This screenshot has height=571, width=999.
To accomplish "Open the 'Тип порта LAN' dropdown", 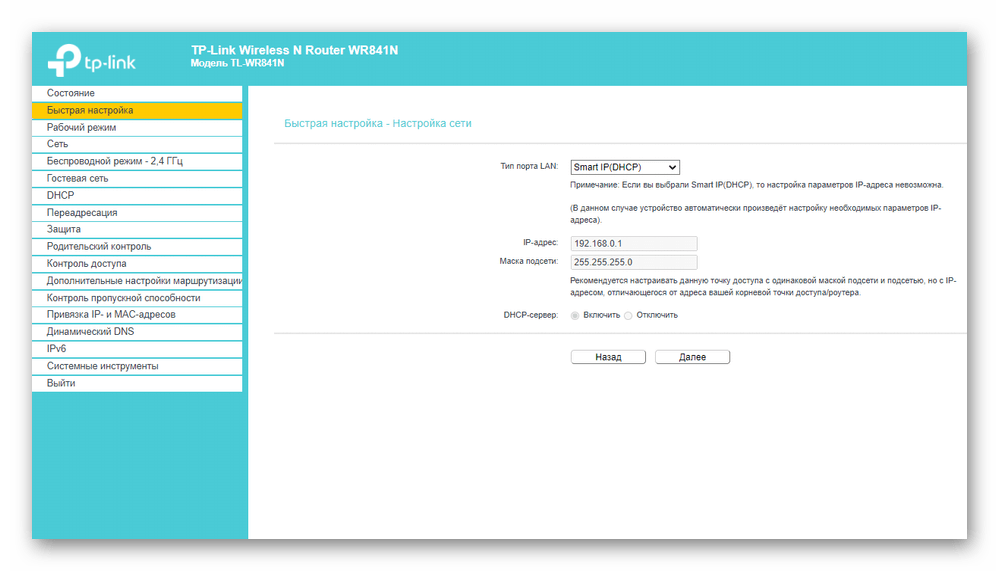I will [625, 167].
